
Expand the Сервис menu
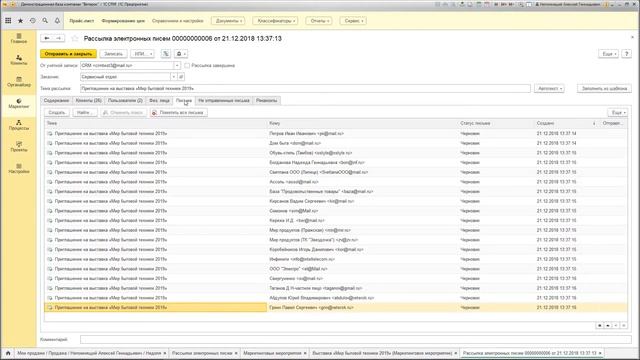(x=353, y=21)
